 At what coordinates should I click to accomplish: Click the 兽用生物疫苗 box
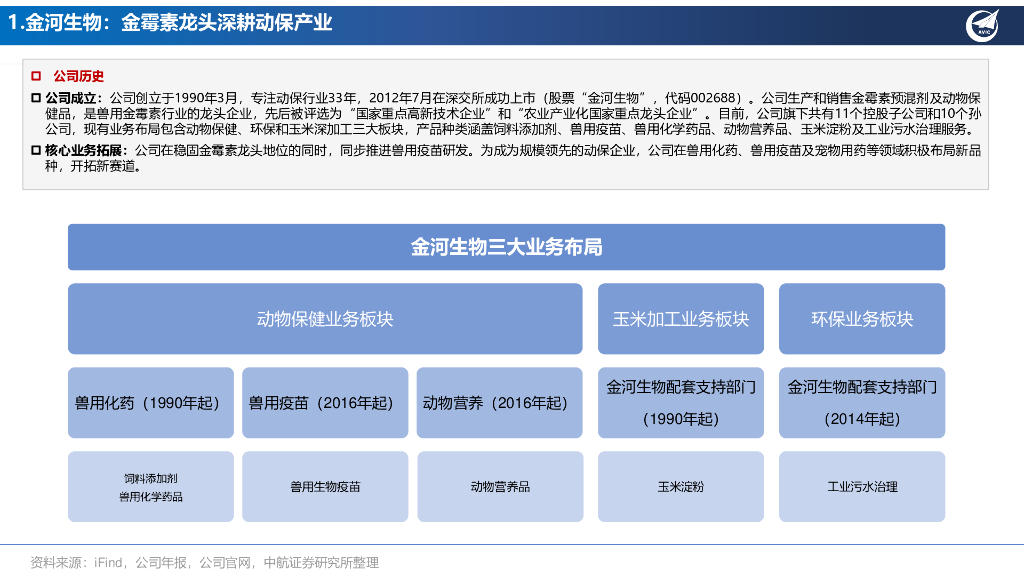pos(325,487)
